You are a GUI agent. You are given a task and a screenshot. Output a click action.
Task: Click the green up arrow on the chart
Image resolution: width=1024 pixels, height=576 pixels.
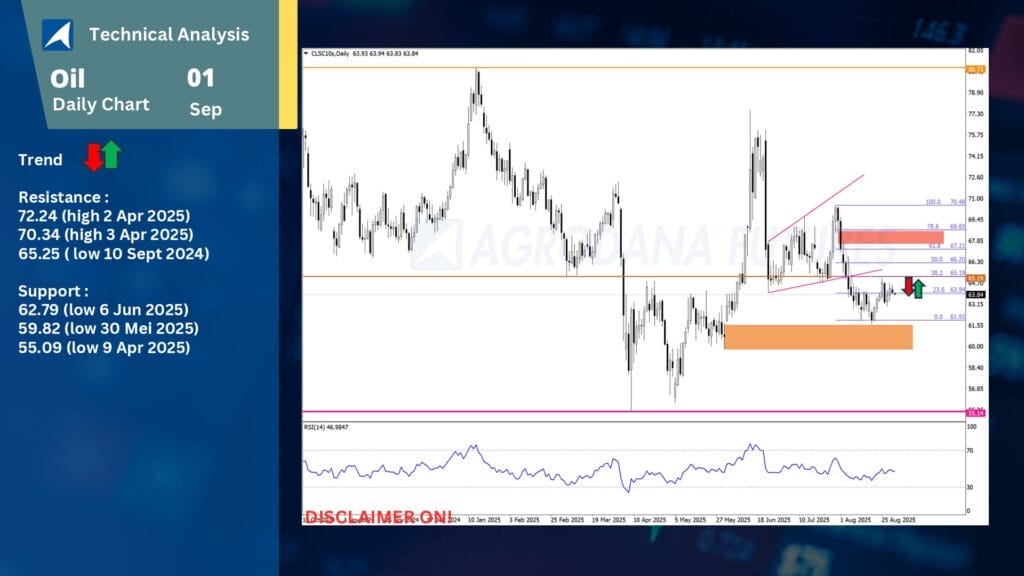pyautogui.click(x=918, y=289)
